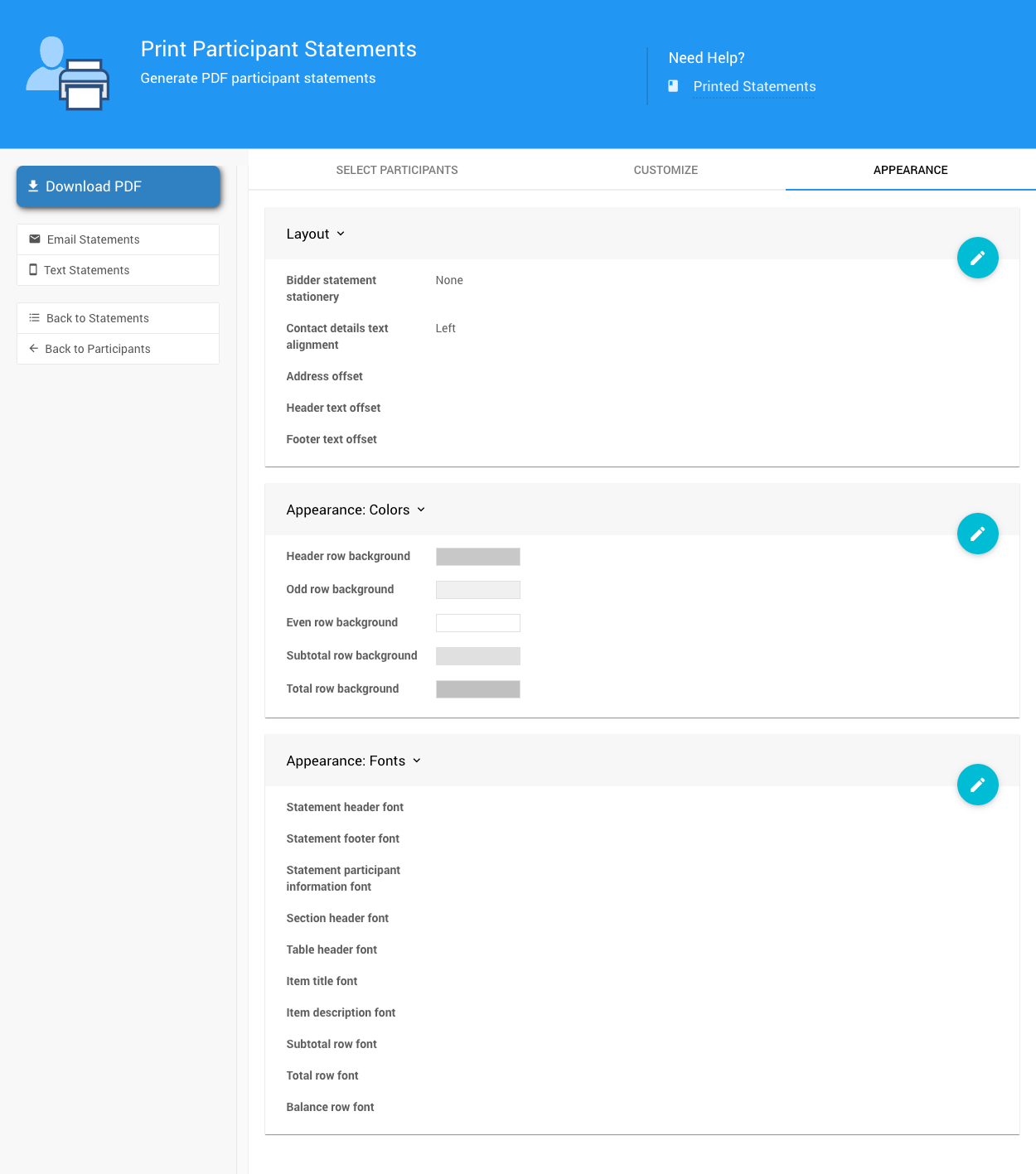Screen dimensions: 1036x1174
Task: Click the envelope icon for Email Statements
Action: point(35,239)
